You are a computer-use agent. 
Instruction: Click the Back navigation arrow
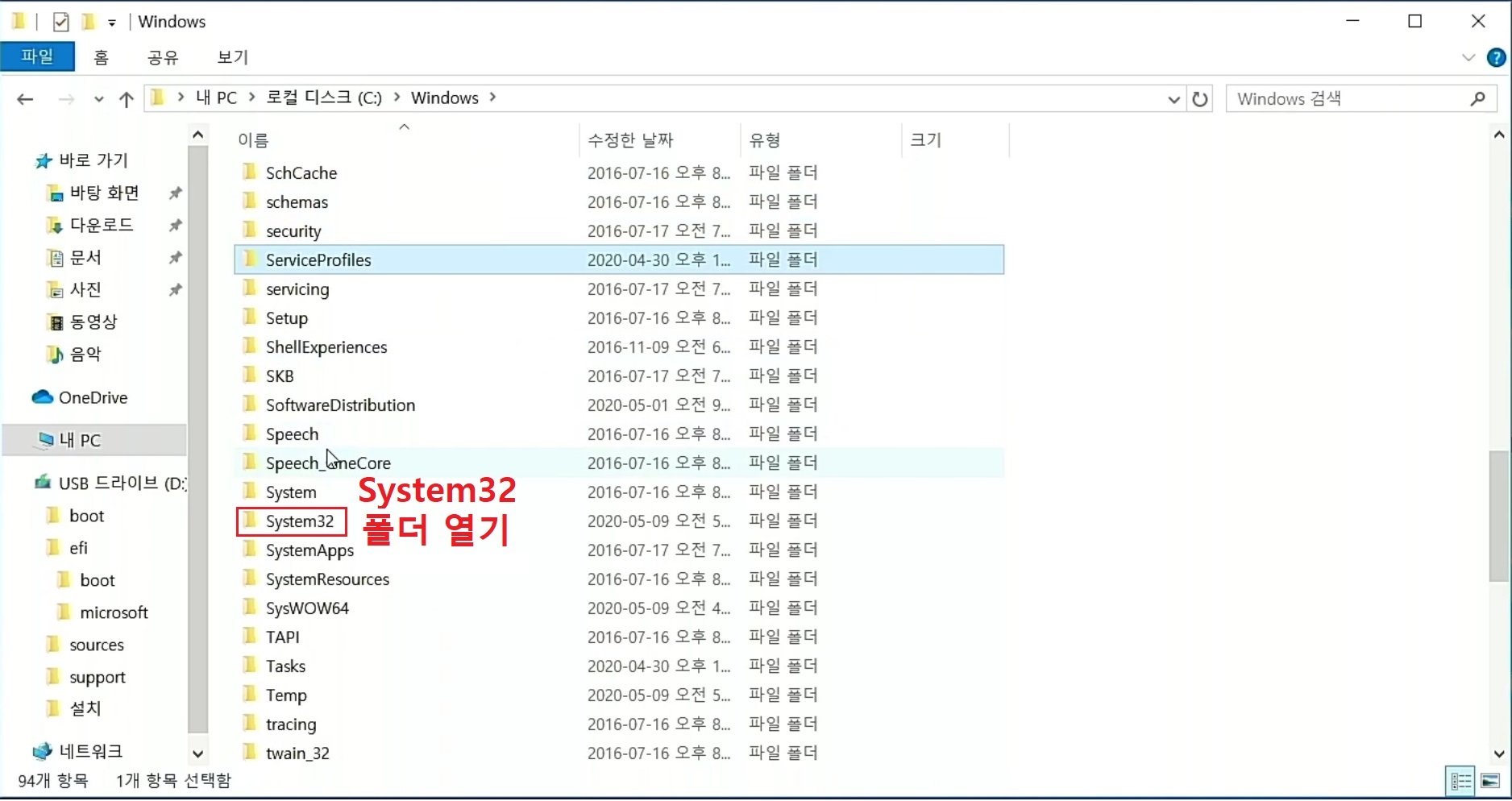point(25,99)
